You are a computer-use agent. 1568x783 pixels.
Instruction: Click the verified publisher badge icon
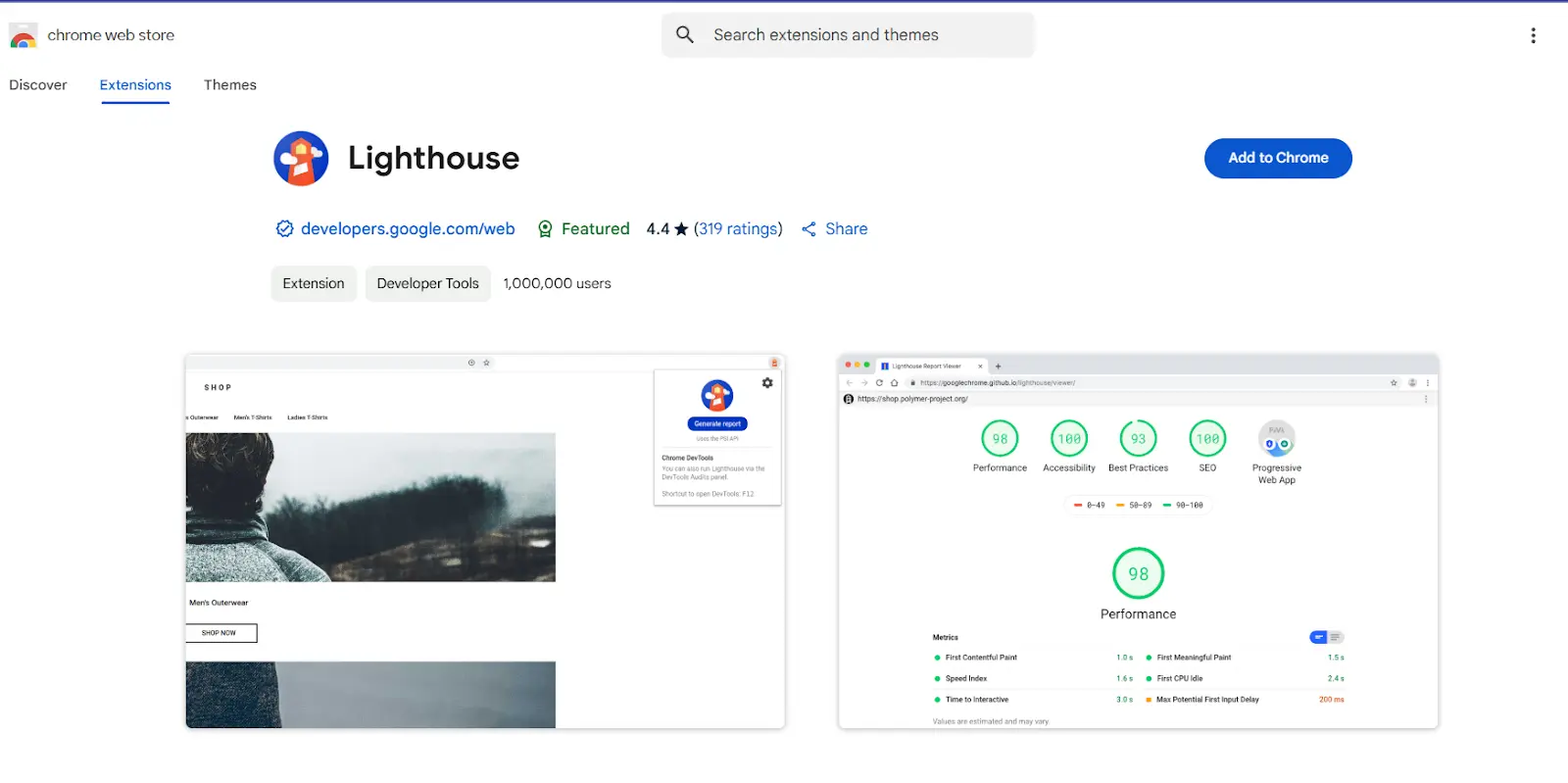pyautogui.click(x=284, y=228)
